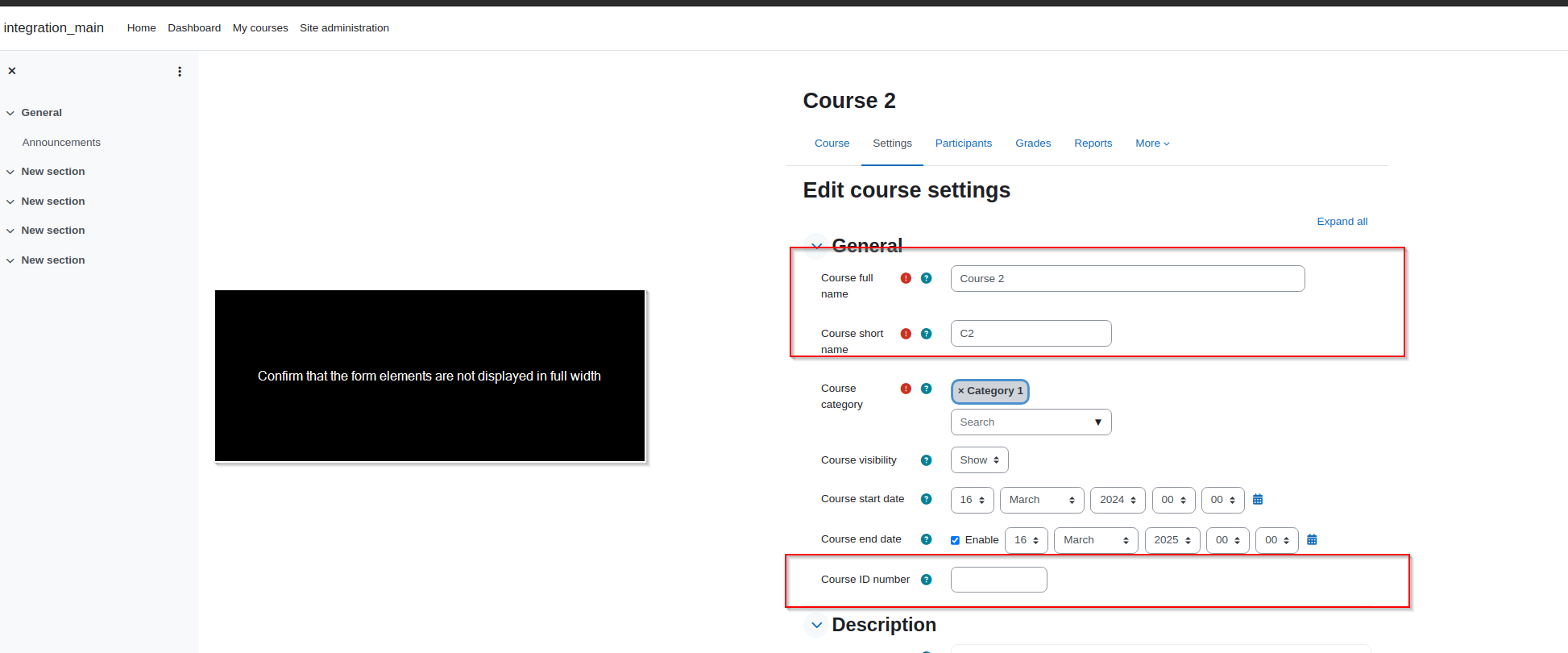1568x653 pixels.
Task: Open end date day dropdown
Action: [x=1027, y=540]
